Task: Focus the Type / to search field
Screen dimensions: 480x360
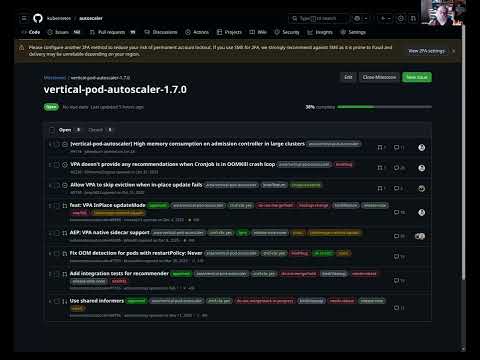Action: 318,18
